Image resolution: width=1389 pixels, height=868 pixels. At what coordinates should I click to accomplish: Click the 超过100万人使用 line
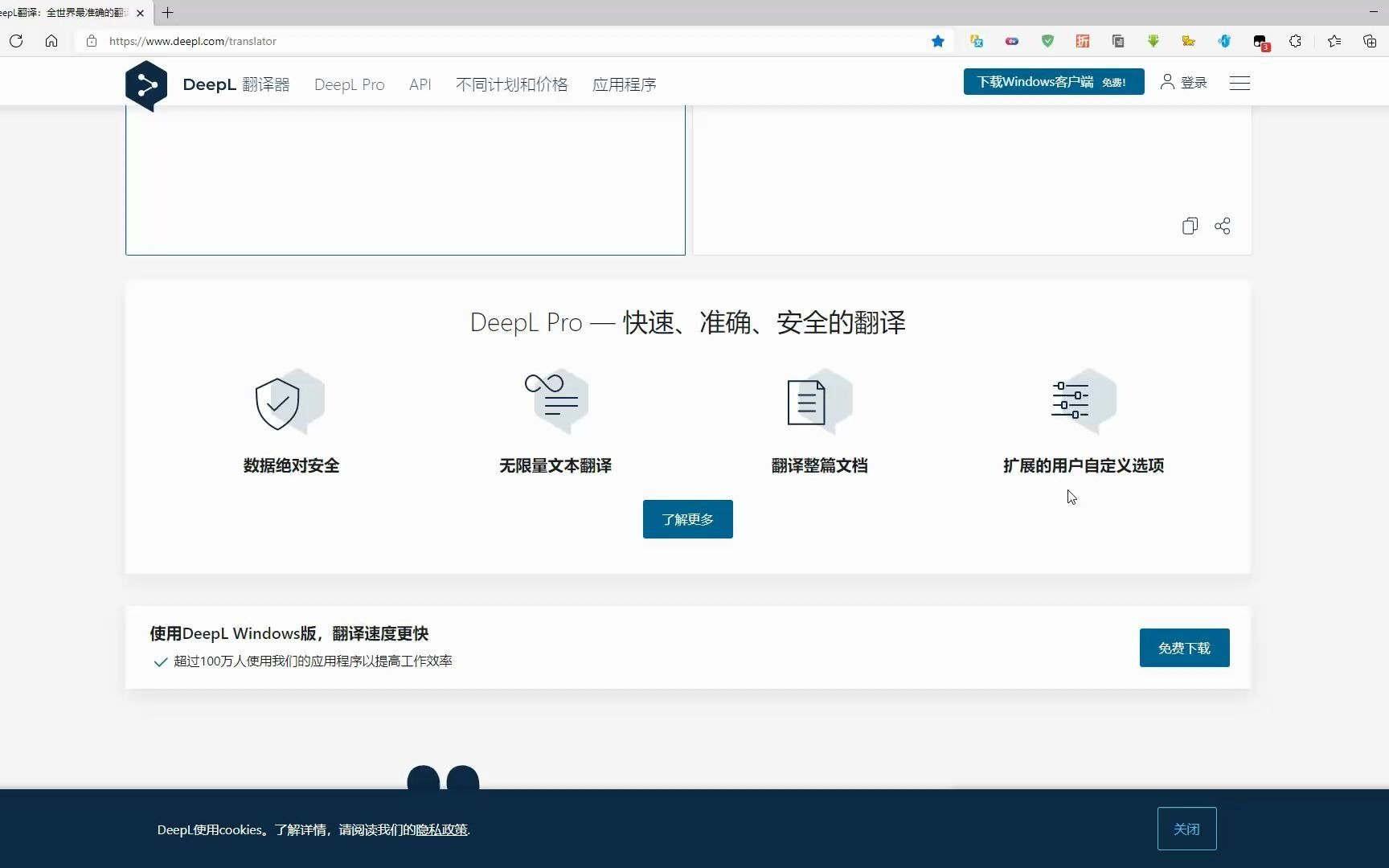(313, 661)
